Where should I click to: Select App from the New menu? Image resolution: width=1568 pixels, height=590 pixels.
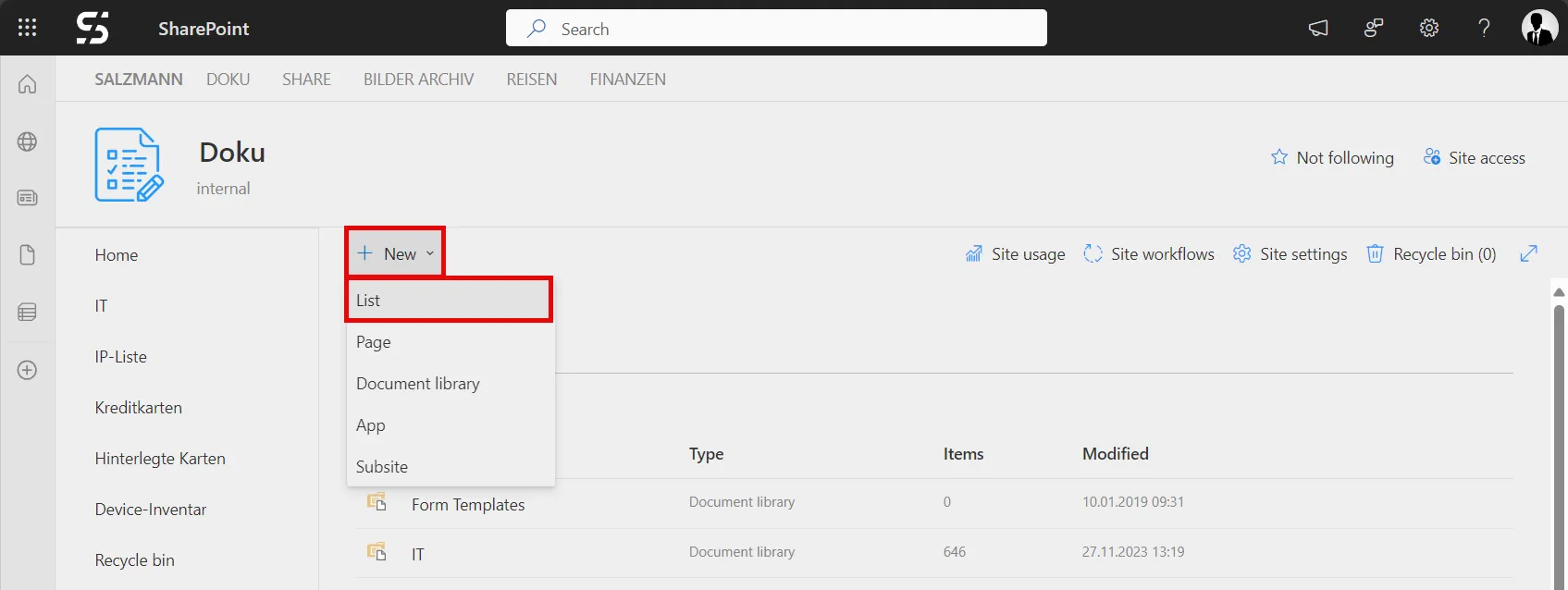(451, 425)
